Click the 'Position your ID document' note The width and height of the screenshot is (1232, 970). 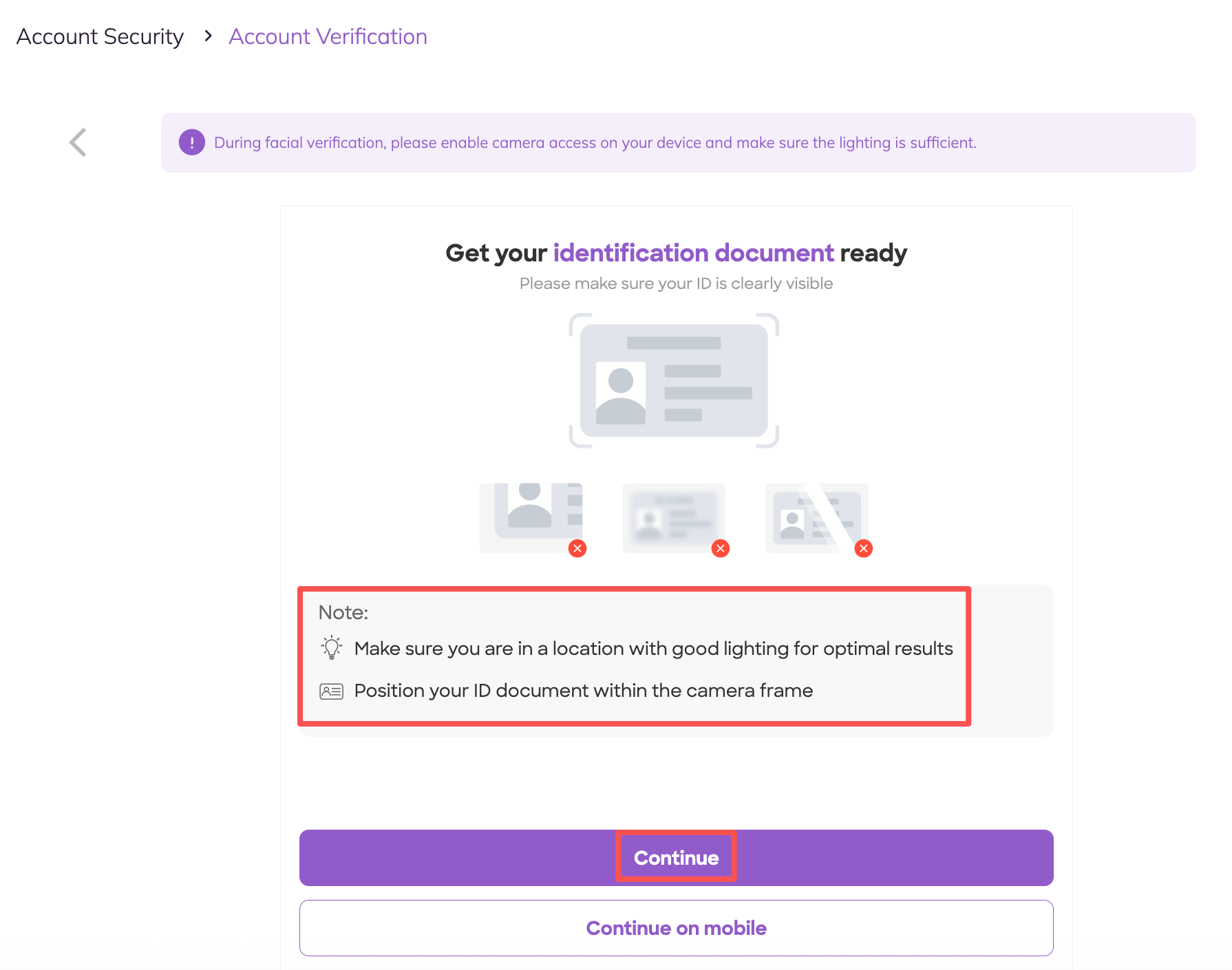(583, 691)
